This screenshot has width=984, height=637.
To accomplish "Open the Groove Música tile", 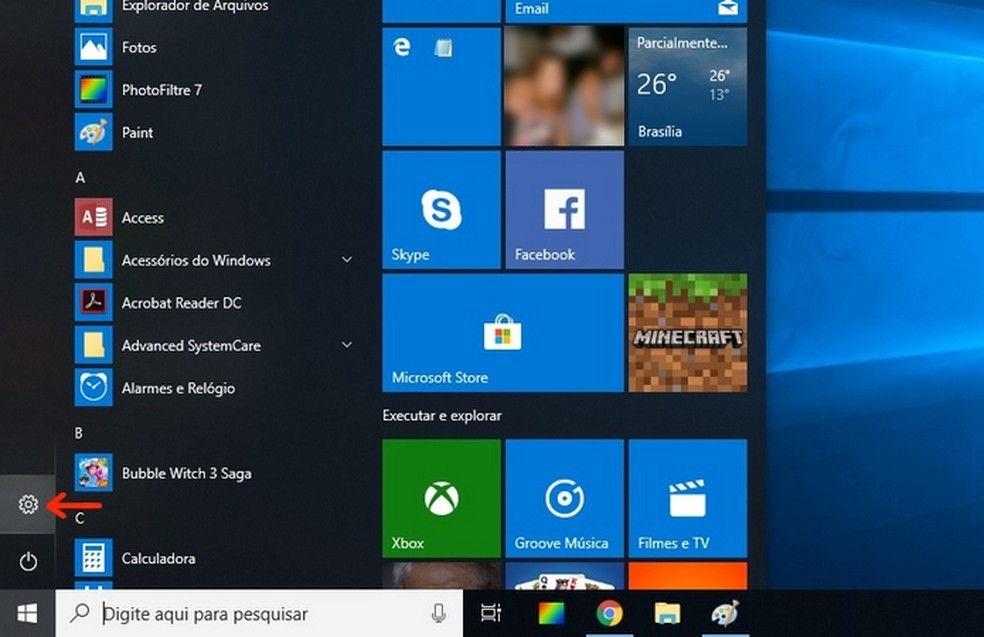I will pyautogui.click(x=564, y=498).
